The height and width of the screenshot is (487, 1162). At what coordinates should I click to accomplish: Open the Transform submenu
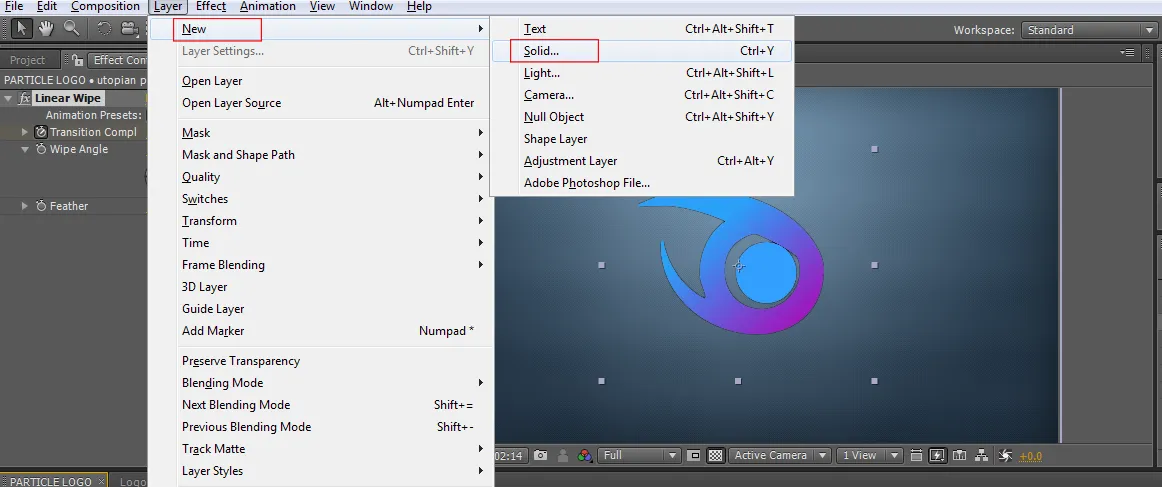(x=321, y=221)
